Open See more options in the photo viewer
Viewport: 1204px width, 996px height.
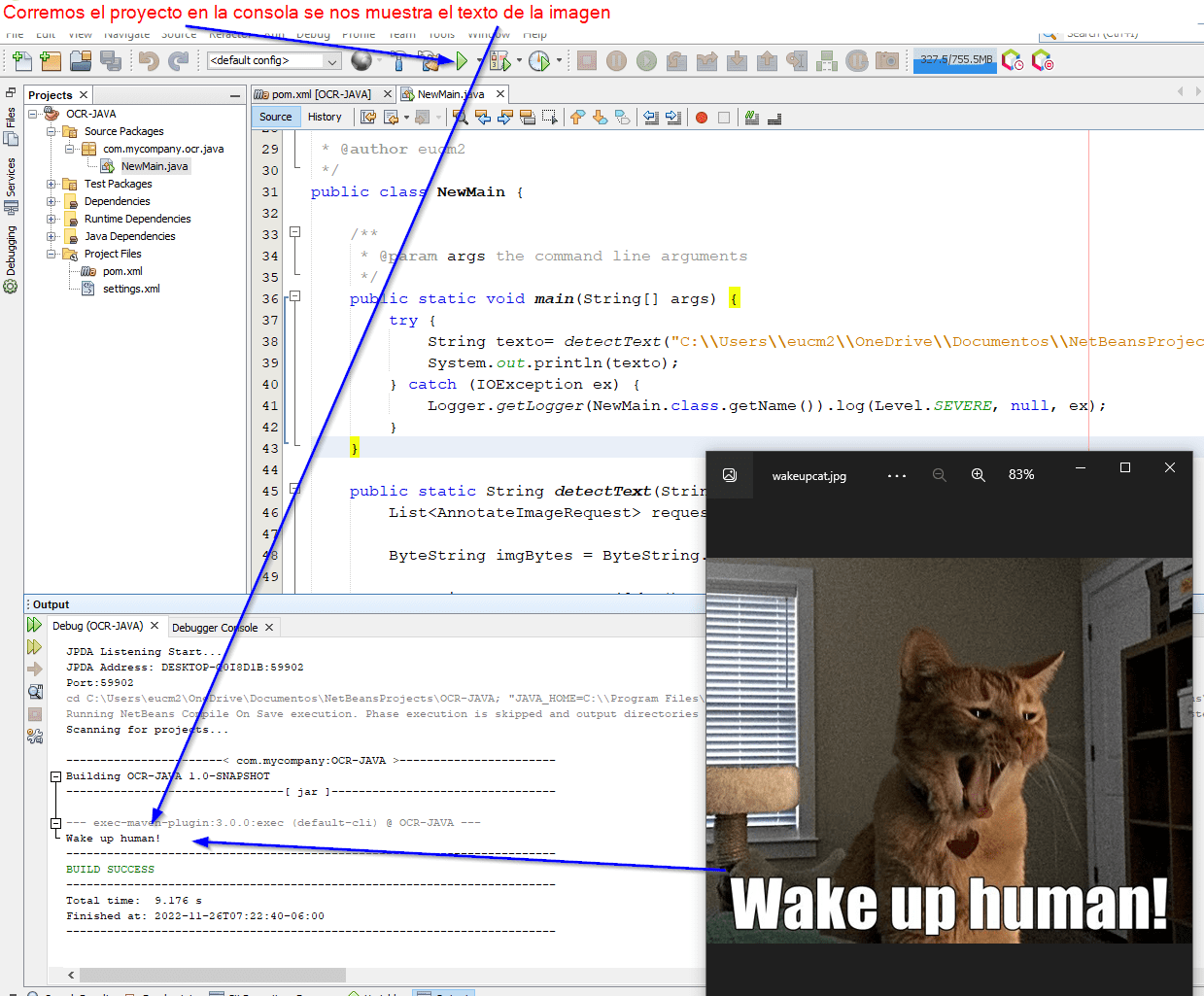(896, 474)
